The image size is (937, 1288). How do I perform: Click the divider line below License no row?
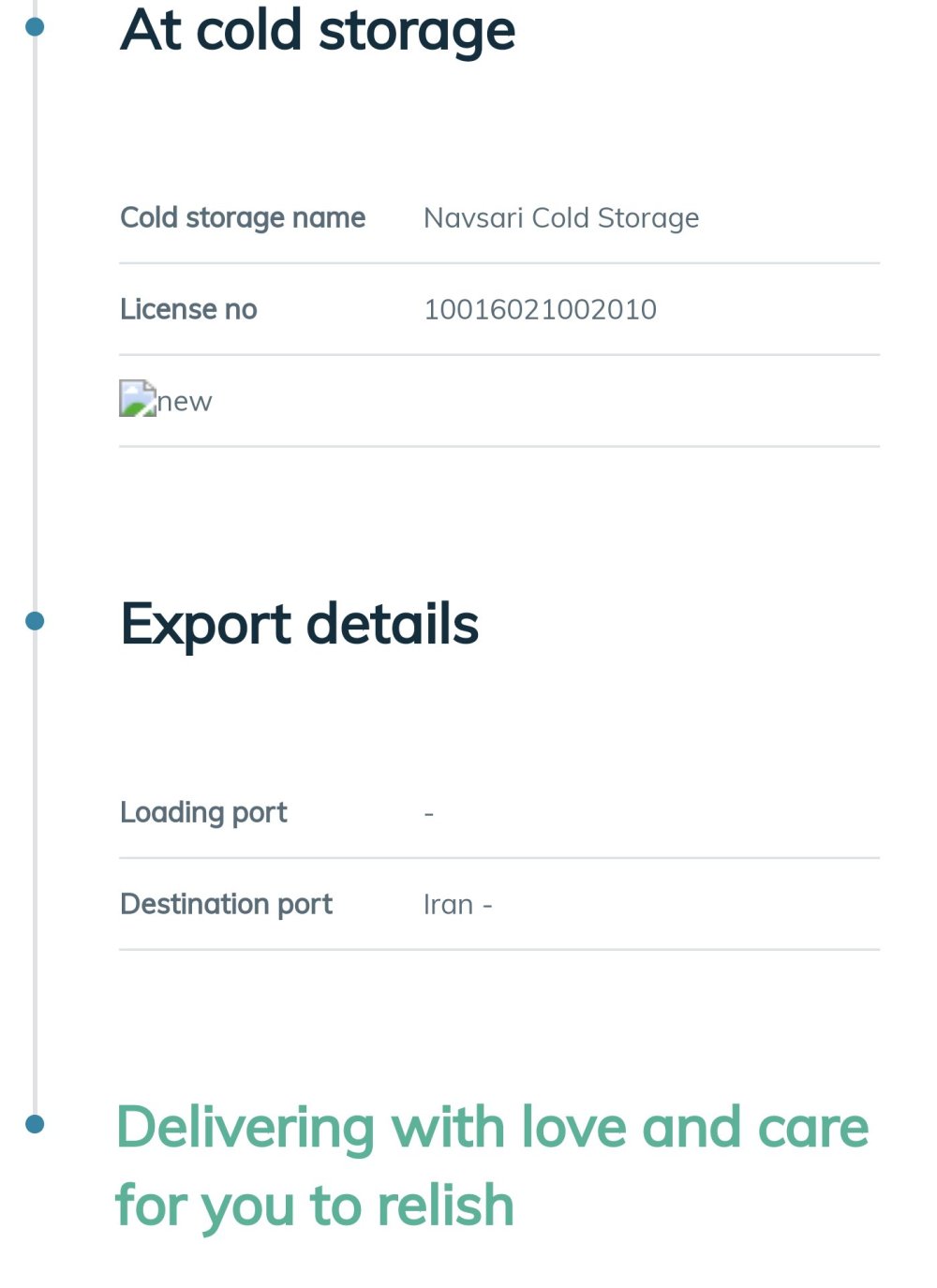point(498,355)
